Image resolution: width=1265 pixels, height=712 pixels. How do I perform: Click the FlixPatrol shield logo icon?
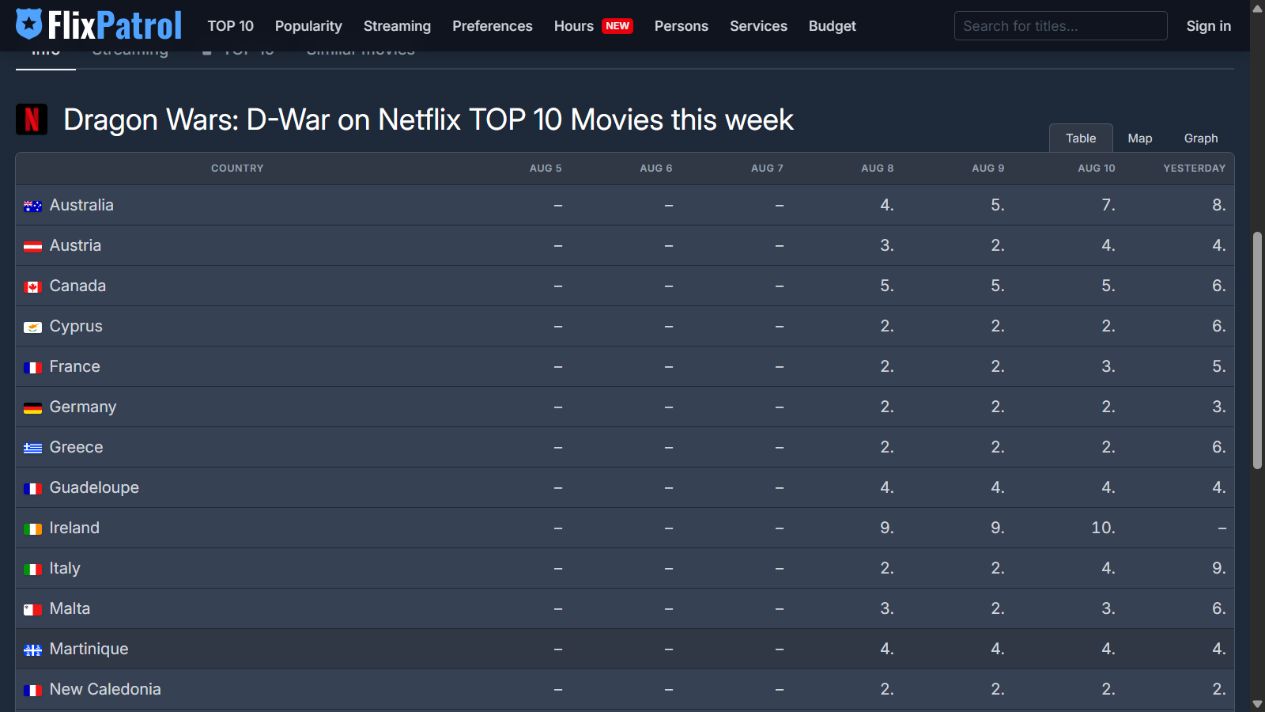coord(30,25)
